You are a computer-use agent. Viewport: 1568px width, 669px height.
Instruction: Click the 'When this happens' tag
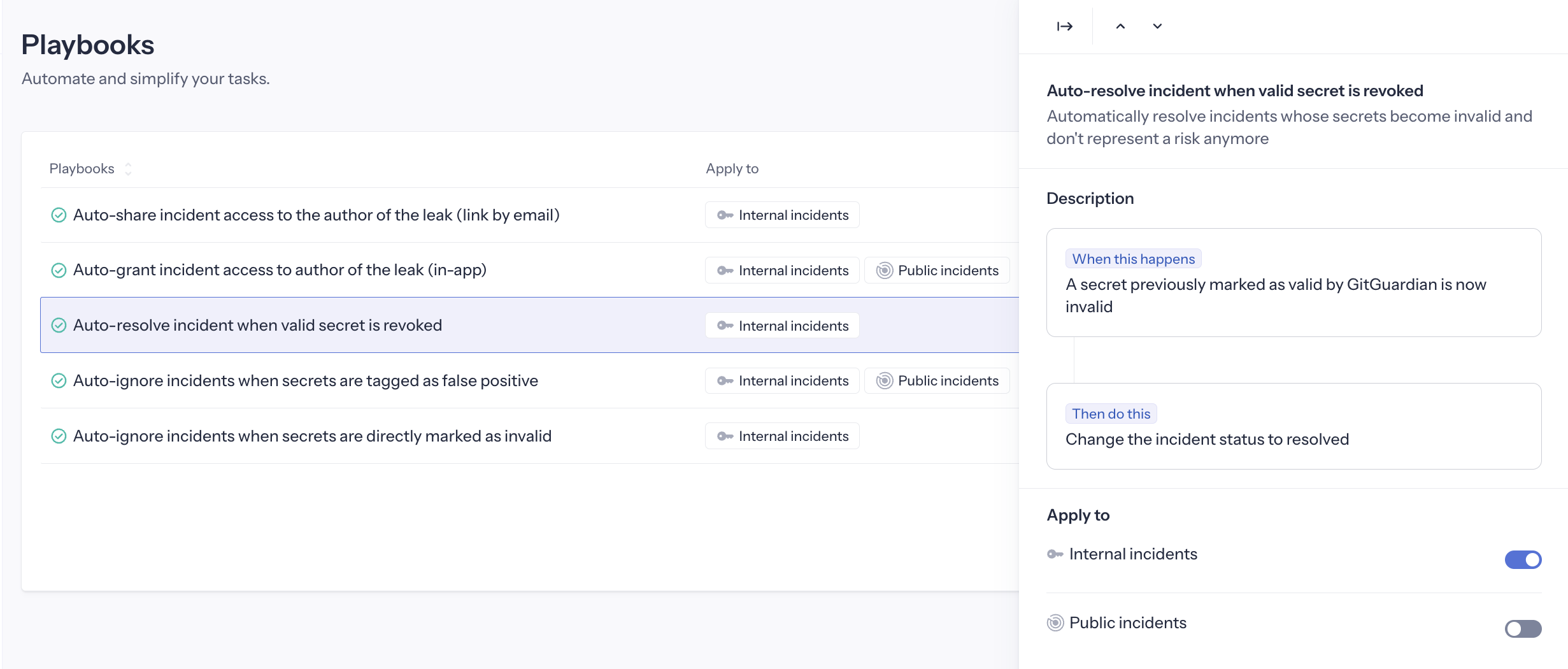click(x=1133, y=259)
